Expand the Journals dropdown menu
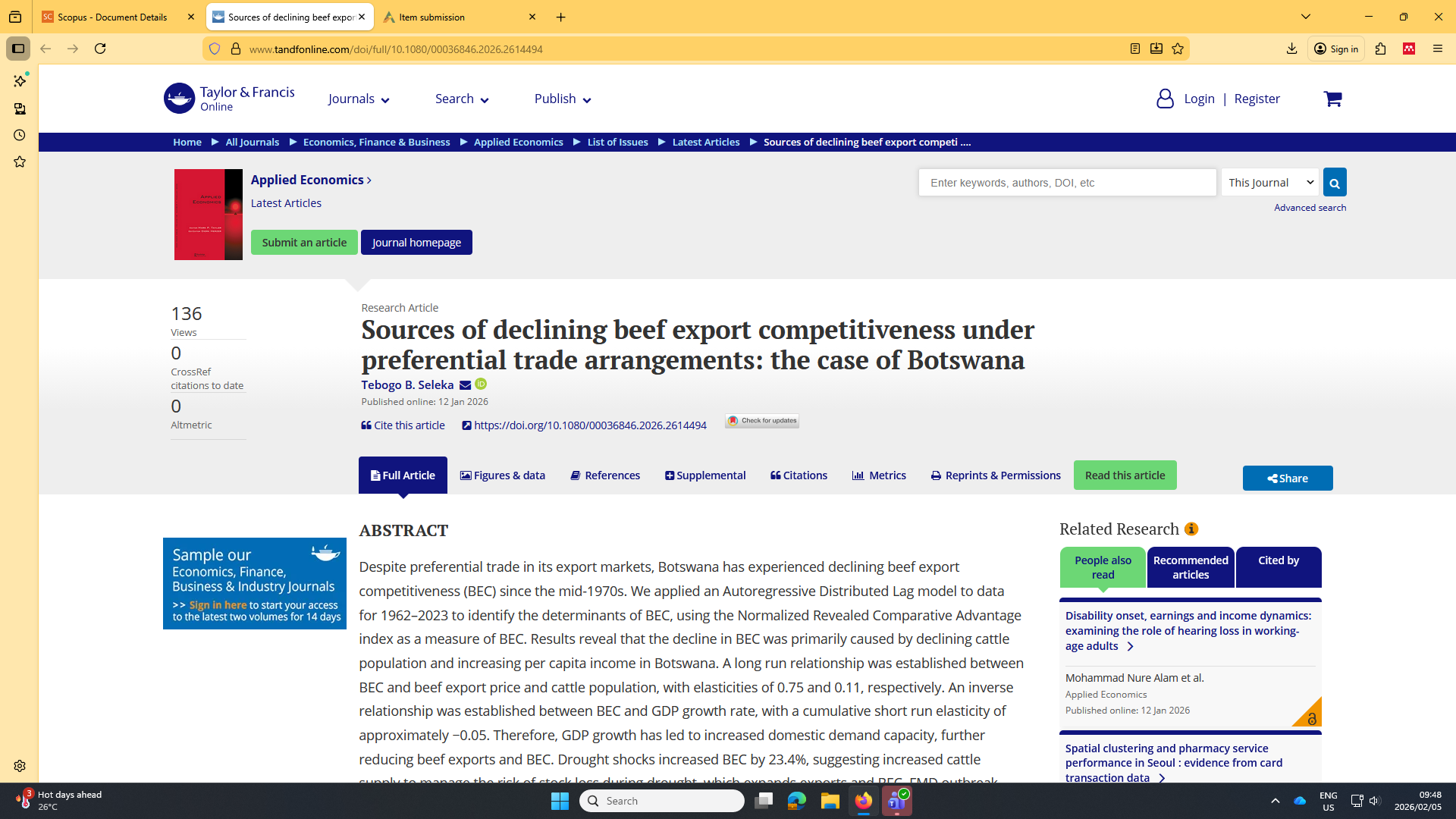The height and width of the screenshot is (819, 1456). 359,99
